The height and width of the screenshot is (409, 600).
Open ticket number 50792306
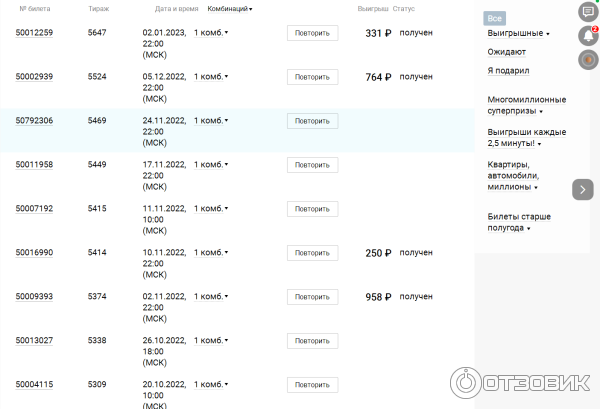tap(34, 121)
